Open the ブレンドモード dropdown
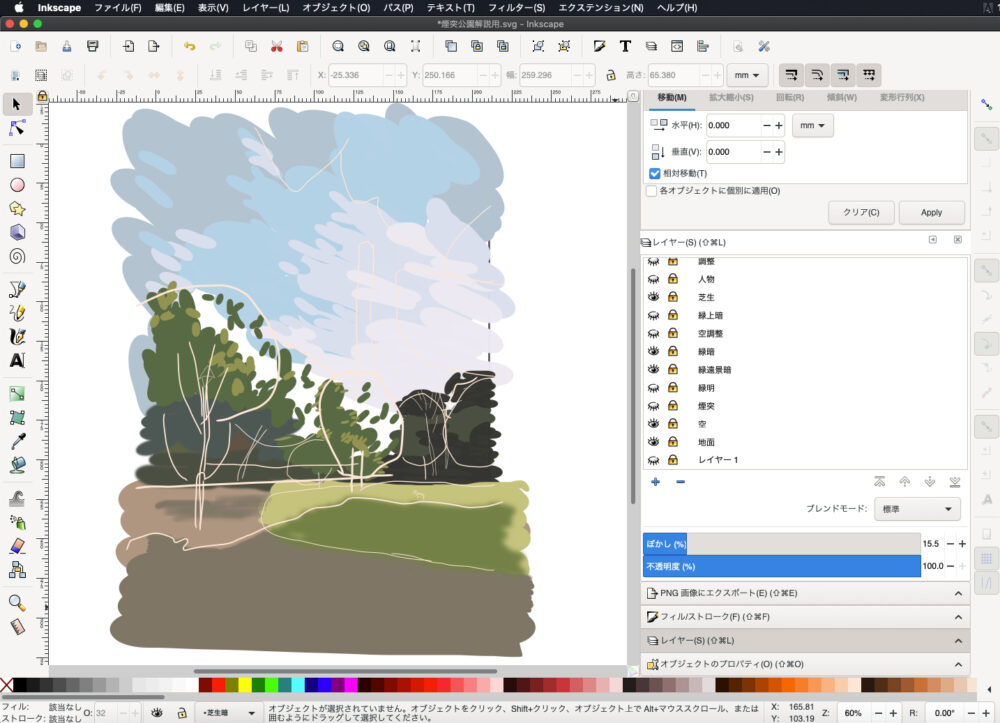 (x=917, y=508)
